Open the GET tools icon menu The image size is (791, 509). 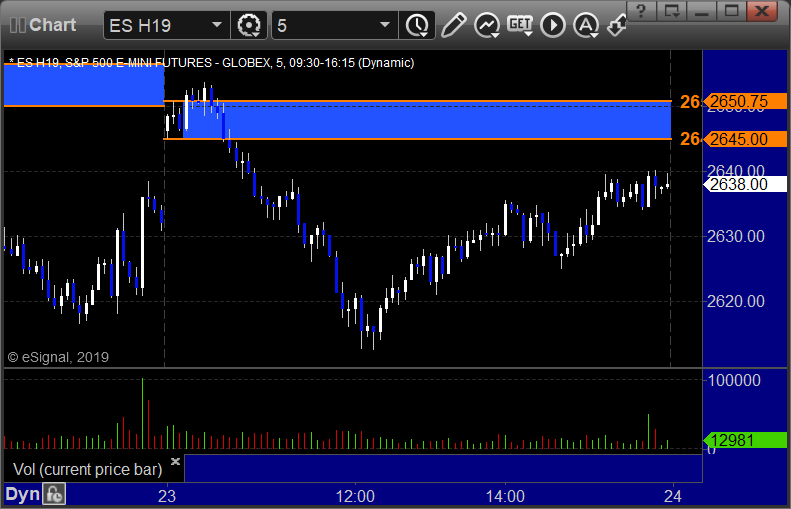[520, 25]
